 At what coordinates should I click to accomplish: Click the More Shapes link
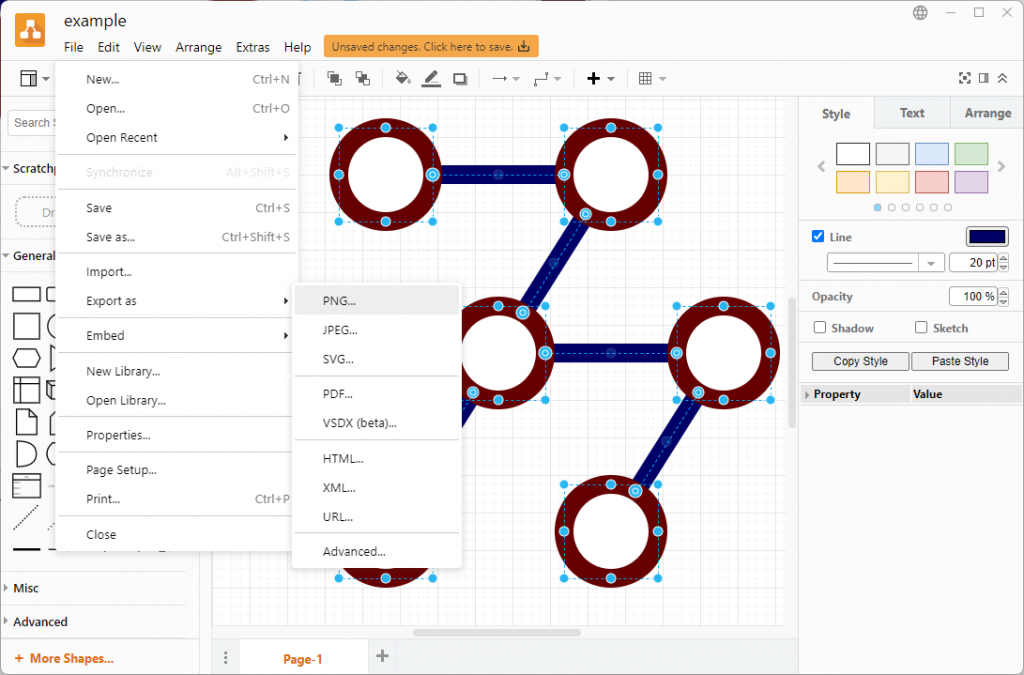tap(64, 658)
